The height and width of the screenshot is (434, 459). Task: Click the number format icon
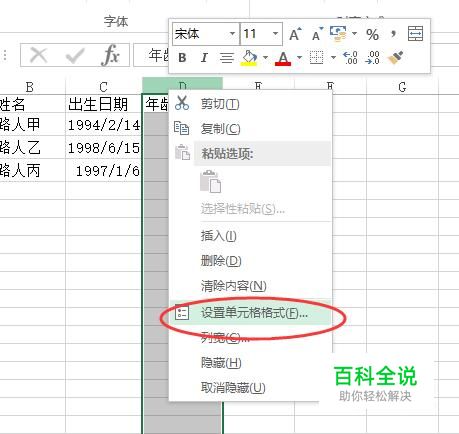pos(338,34)
